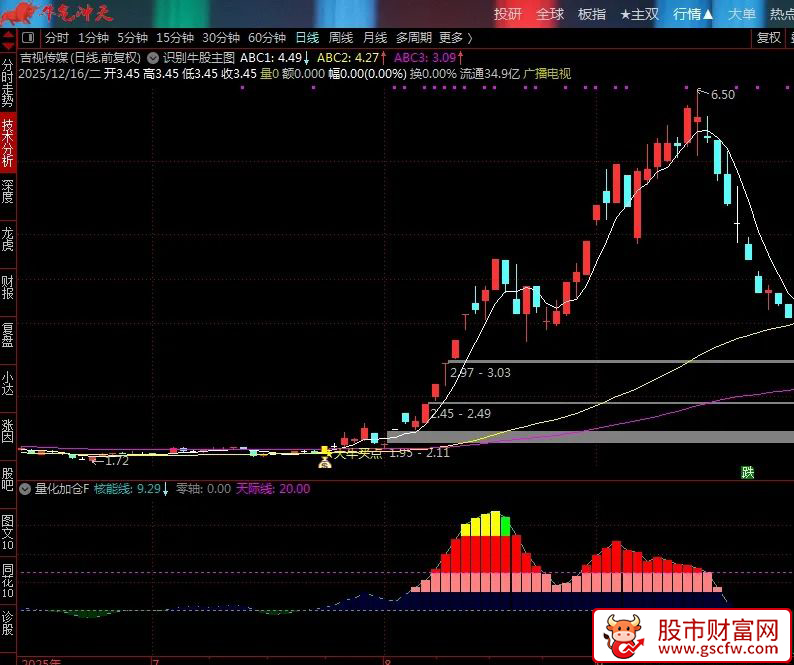Click the 牛气冲天 bull logo
The image size is (794, 665).
tap(57, 13)
